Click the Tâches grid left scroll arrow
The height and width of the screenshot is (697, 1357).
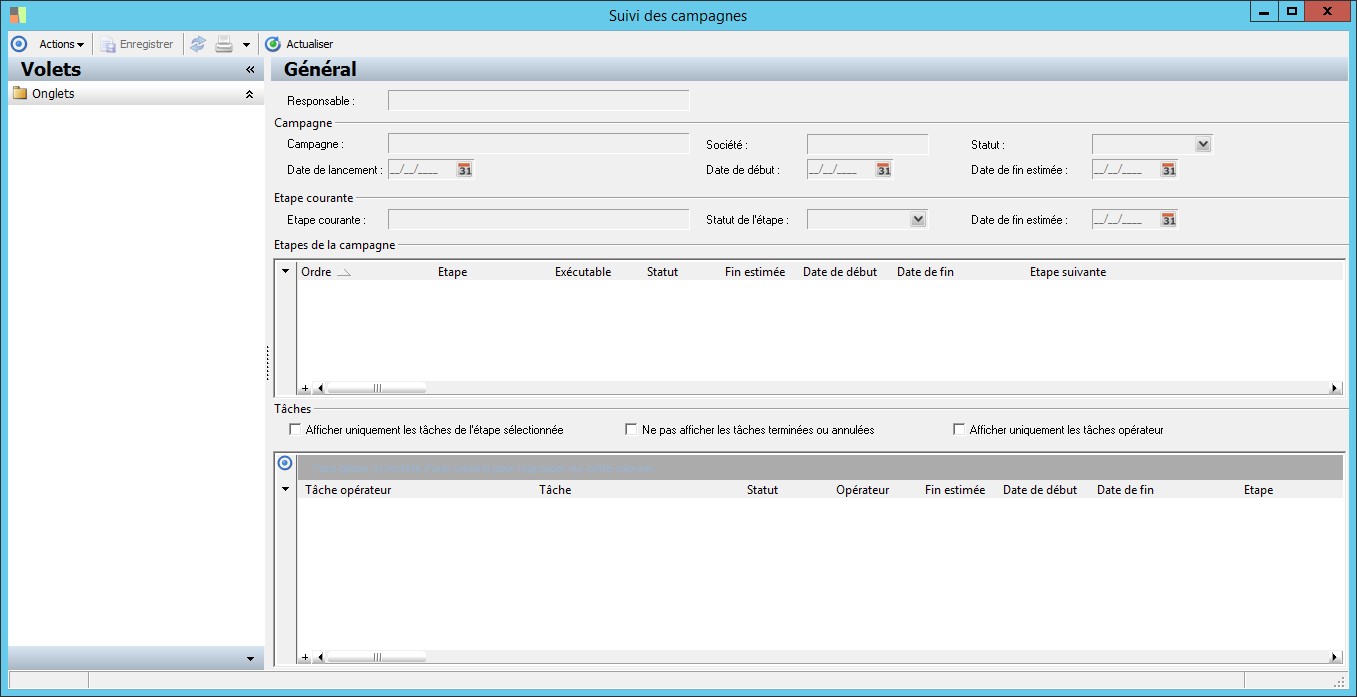point(320,657)
